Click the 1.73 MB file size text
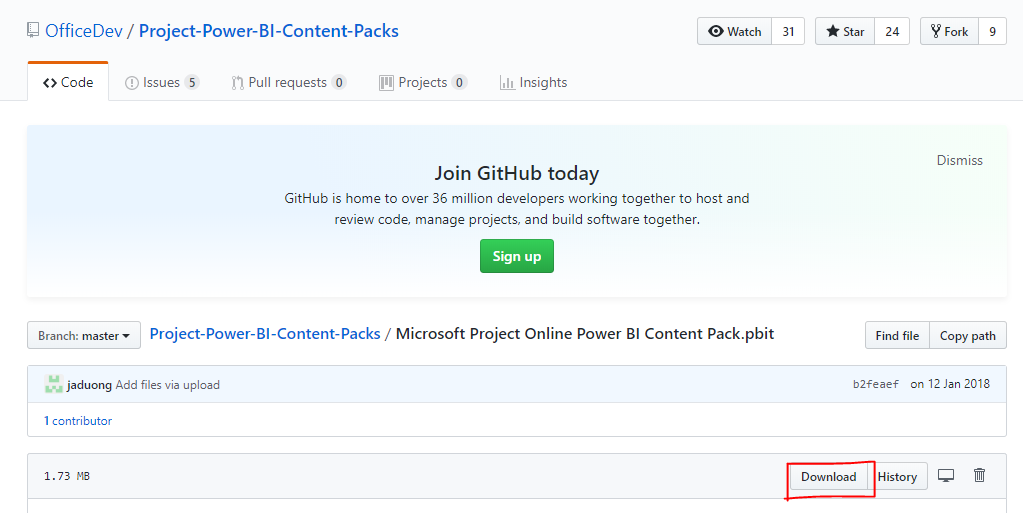Viewport: 1023px width, 513px height. click(67, 476)
